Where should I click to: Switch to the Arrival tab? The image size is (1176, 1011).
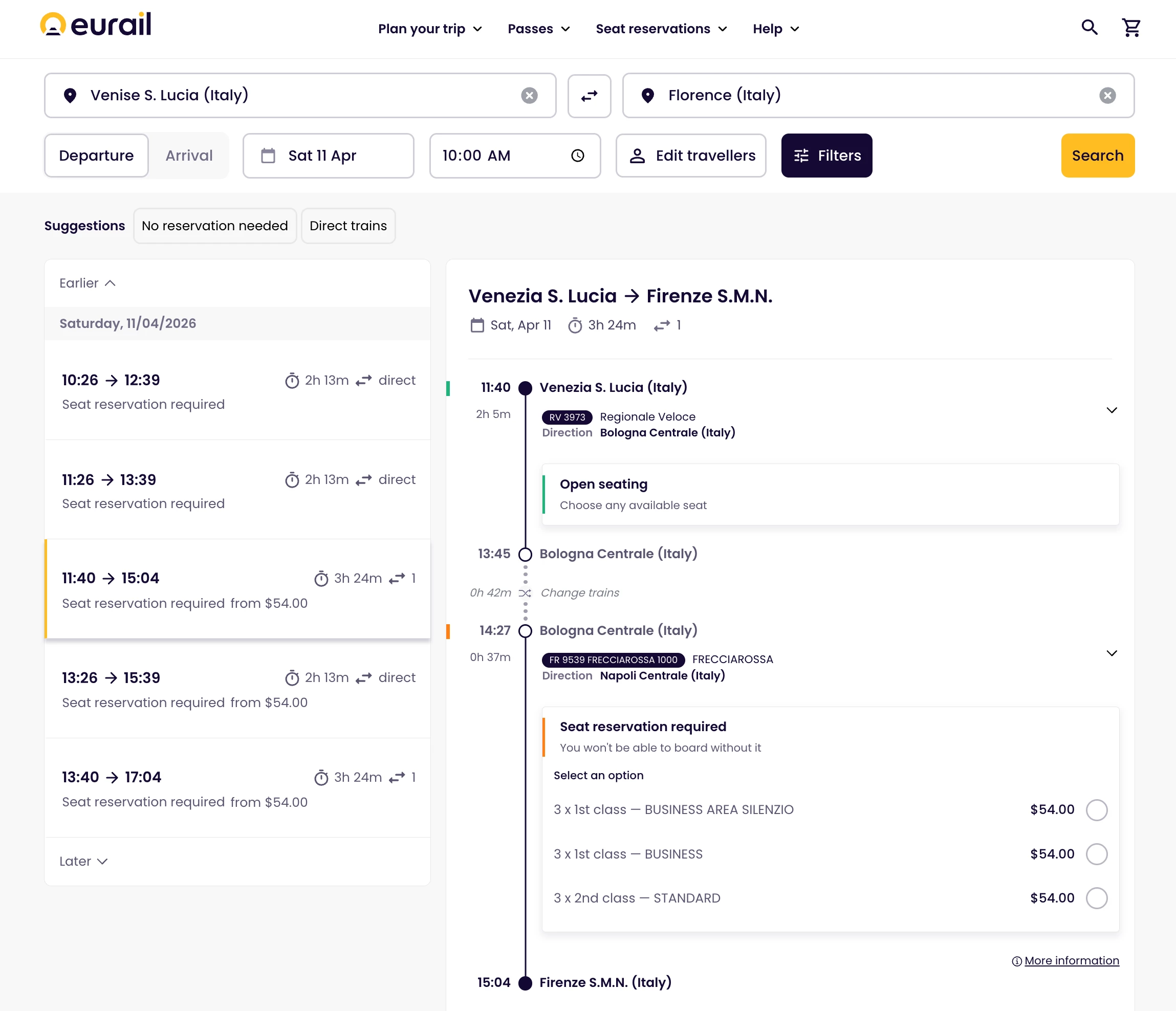[189, 156]
